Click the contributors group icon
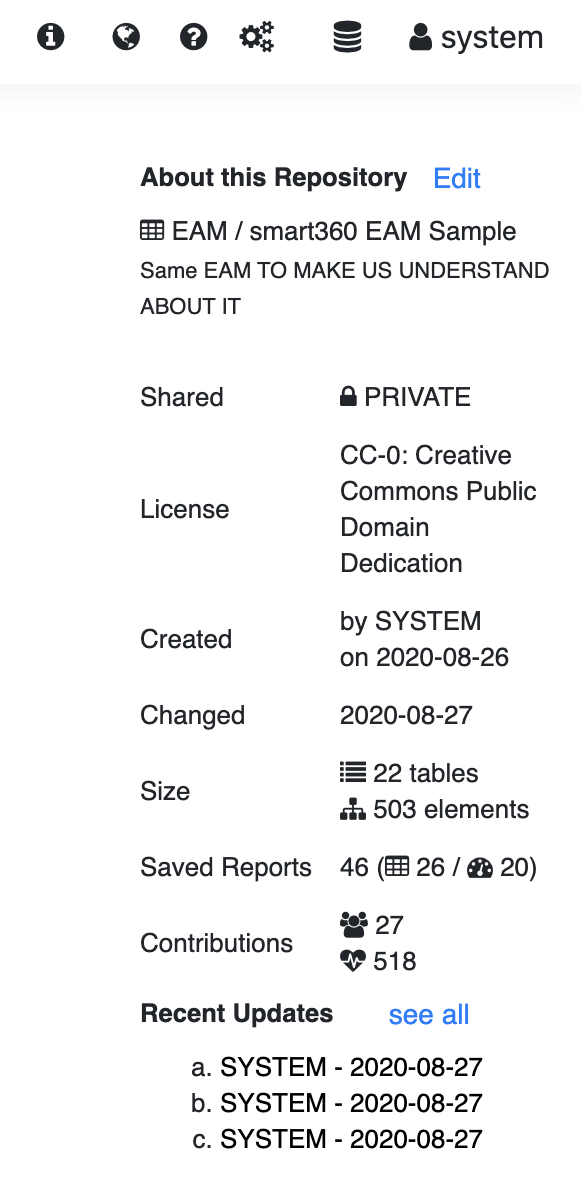This screenshot has width=582, height=1192. pyautogui.click(x=353, y=925)
